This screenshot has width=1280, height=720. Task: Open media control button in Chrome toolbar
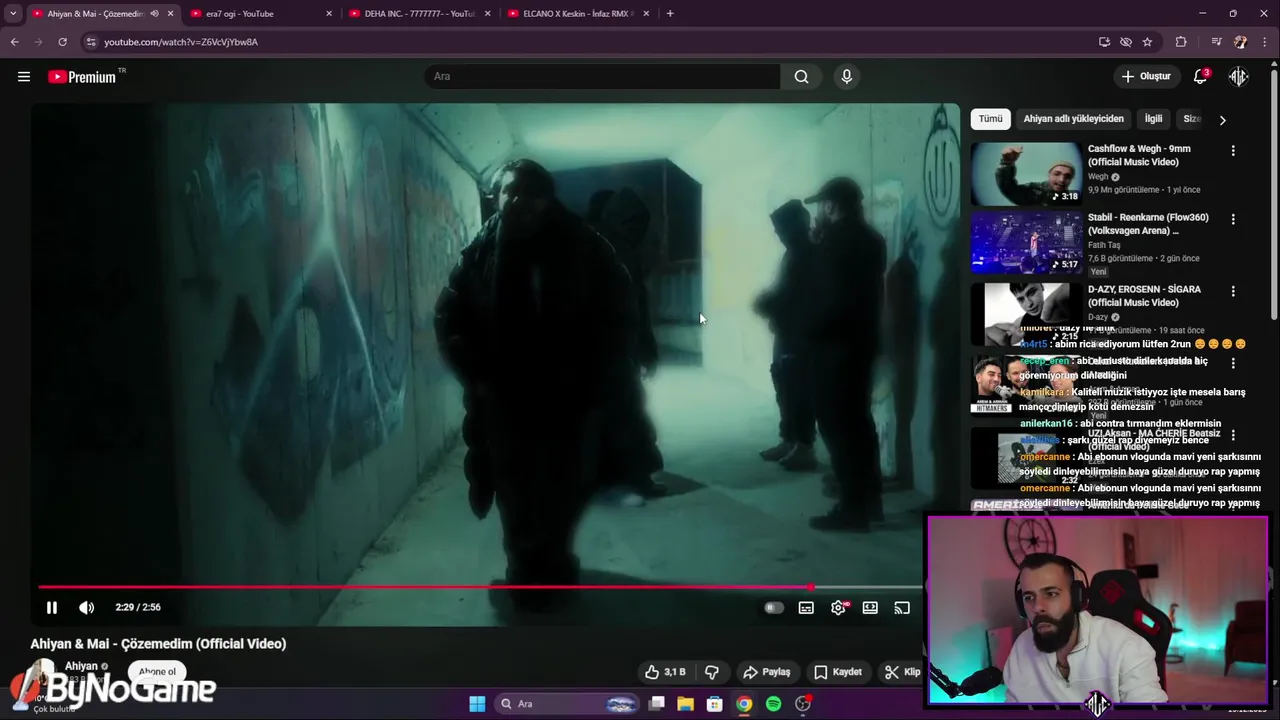pos(1216,42)
